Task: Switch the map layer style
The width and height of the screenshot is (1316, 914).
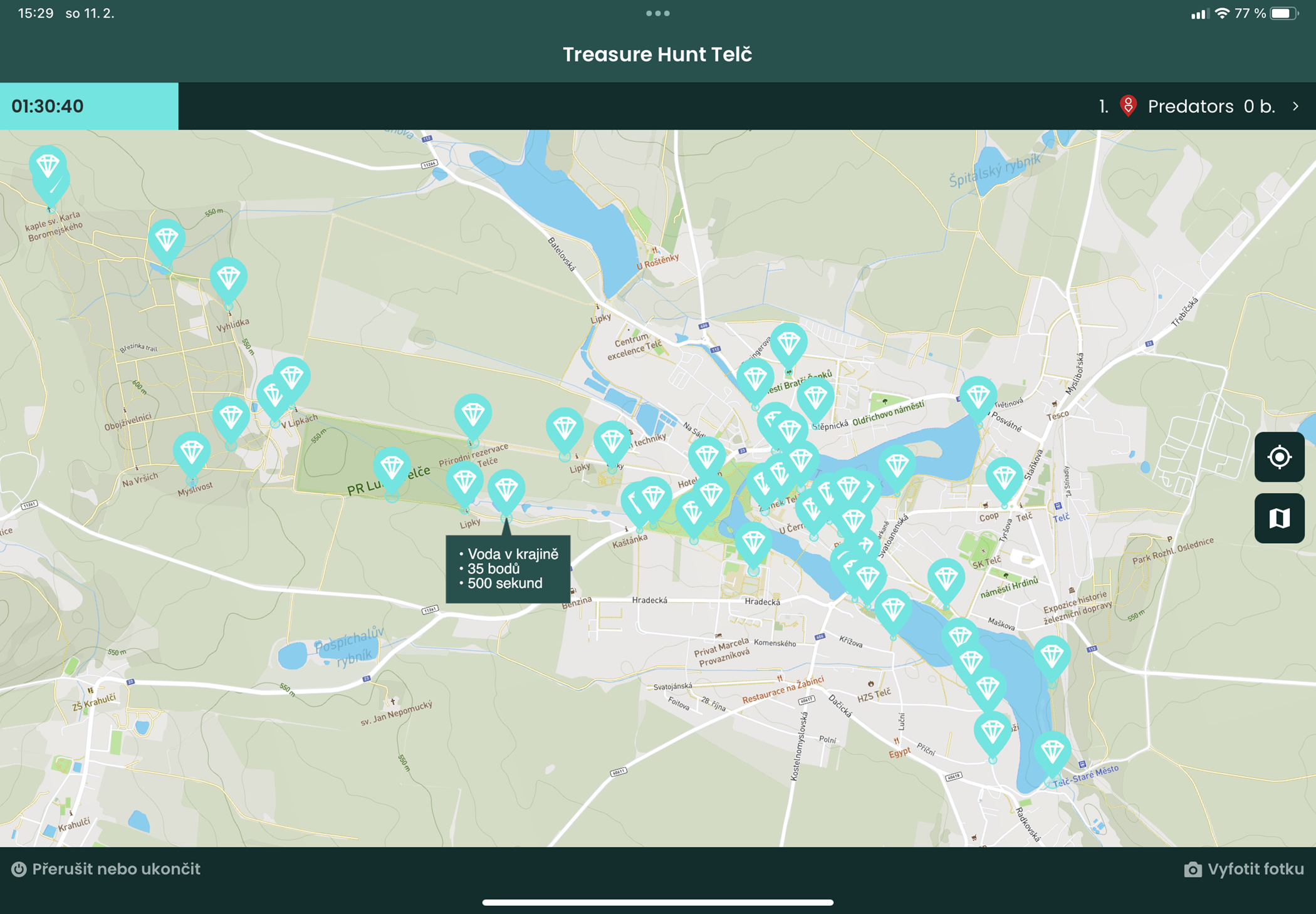Action: (x=1279, y=518)
